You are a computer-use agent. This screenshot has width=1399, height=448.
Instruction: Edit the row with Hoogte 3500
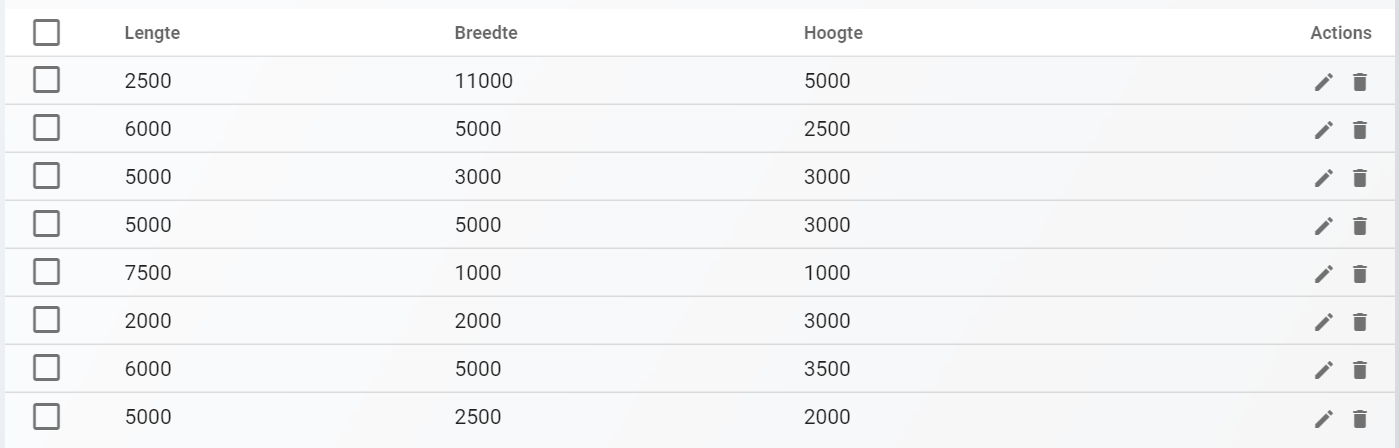(x=1324, y=370)
